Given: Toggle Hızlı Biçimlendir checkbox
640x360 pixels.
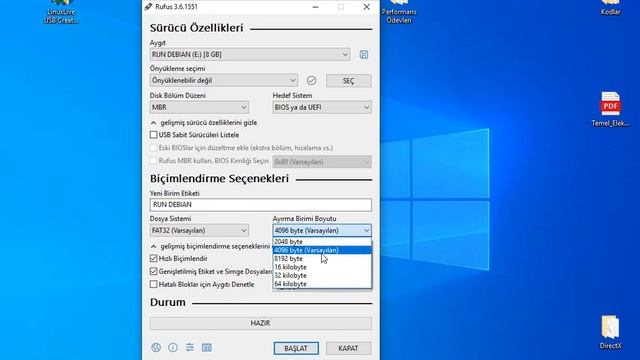Looking at the screenshot, I should (x=153, y=258).
